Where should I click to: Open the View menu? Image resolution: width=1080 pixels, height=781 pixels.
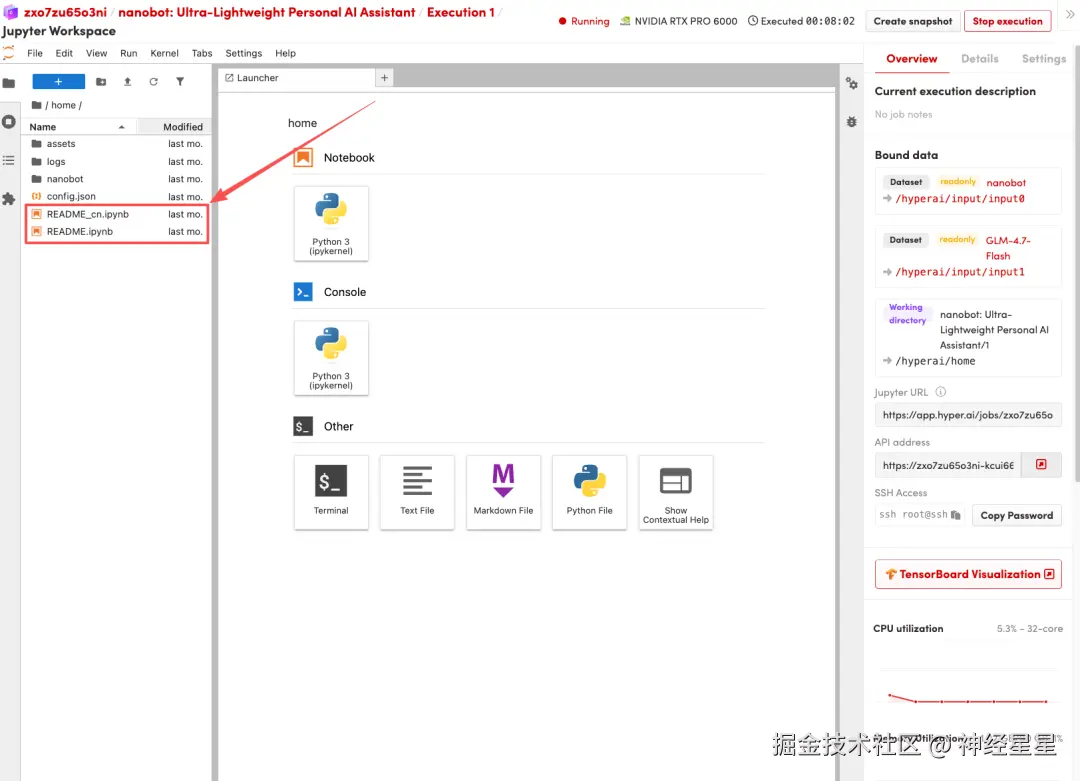(x=96, y=53)
